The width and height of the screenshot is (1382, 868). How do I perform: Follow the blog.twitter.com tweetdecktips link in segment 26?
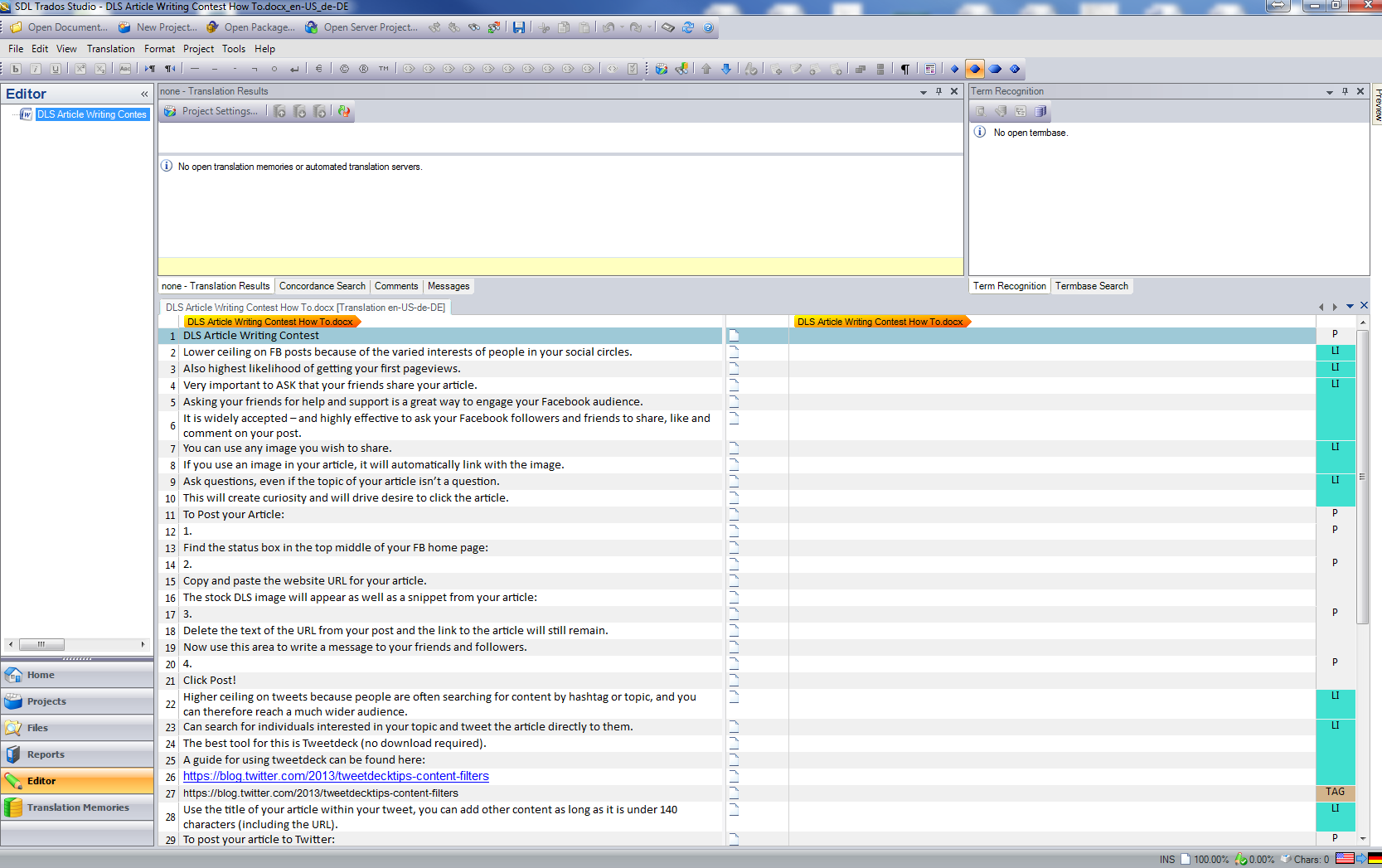pos(336,776)
